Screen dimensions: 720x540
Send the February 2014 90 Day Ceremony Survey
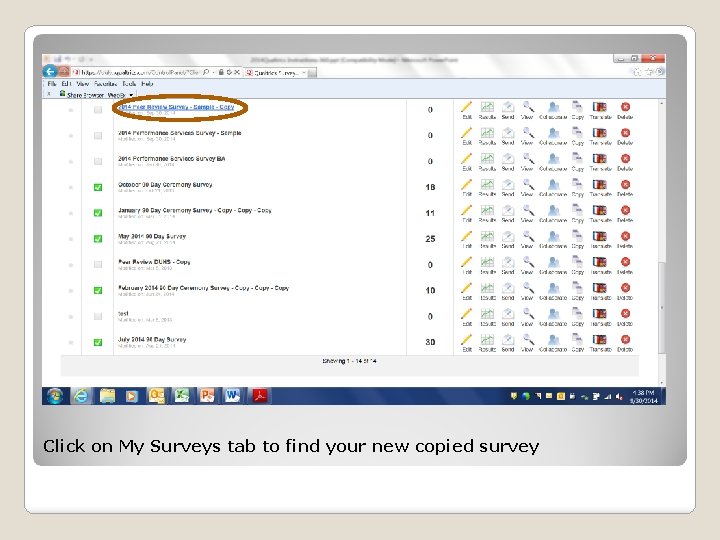point(508,291)
